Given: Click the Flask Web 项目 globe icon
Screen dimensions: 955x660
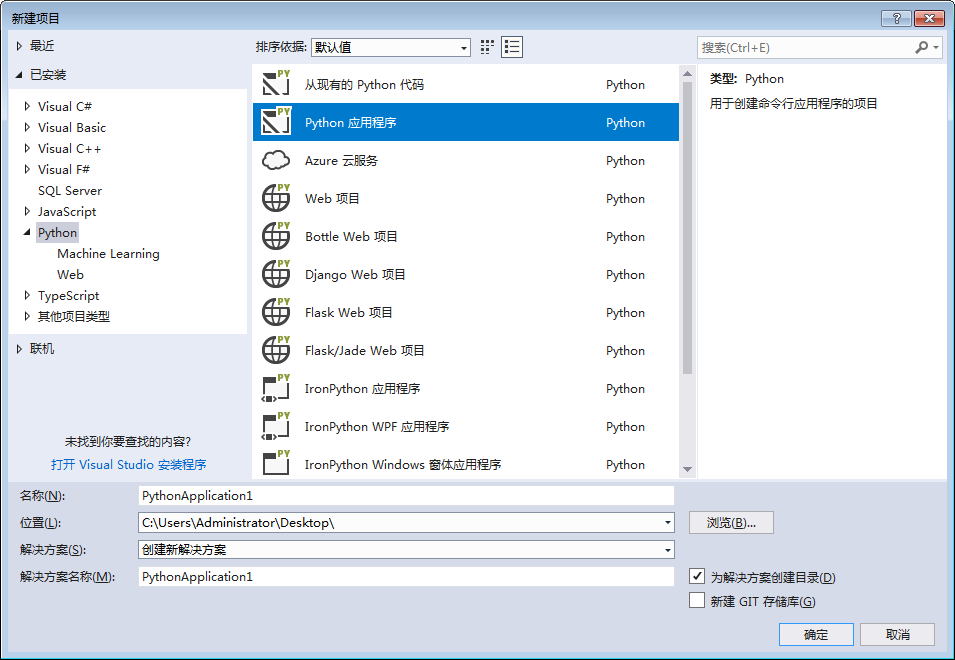Looking at the screenshot, I should coord(276,312).
